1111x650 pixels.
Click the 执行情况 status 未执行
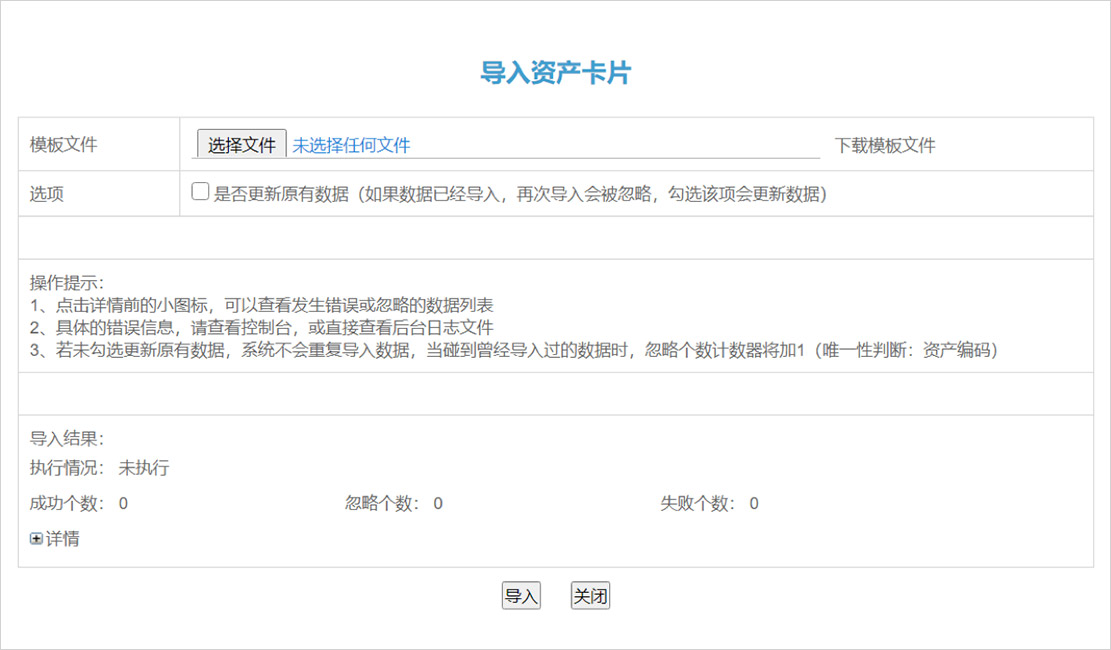(x=144, y=468)
